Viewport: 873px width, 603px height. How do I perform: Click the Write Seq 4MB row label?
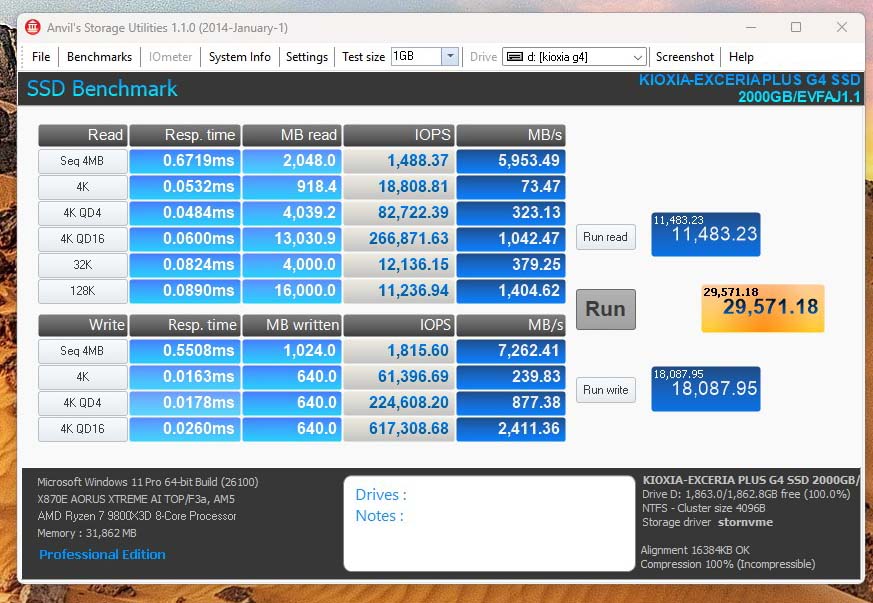(x=82, y=351)
